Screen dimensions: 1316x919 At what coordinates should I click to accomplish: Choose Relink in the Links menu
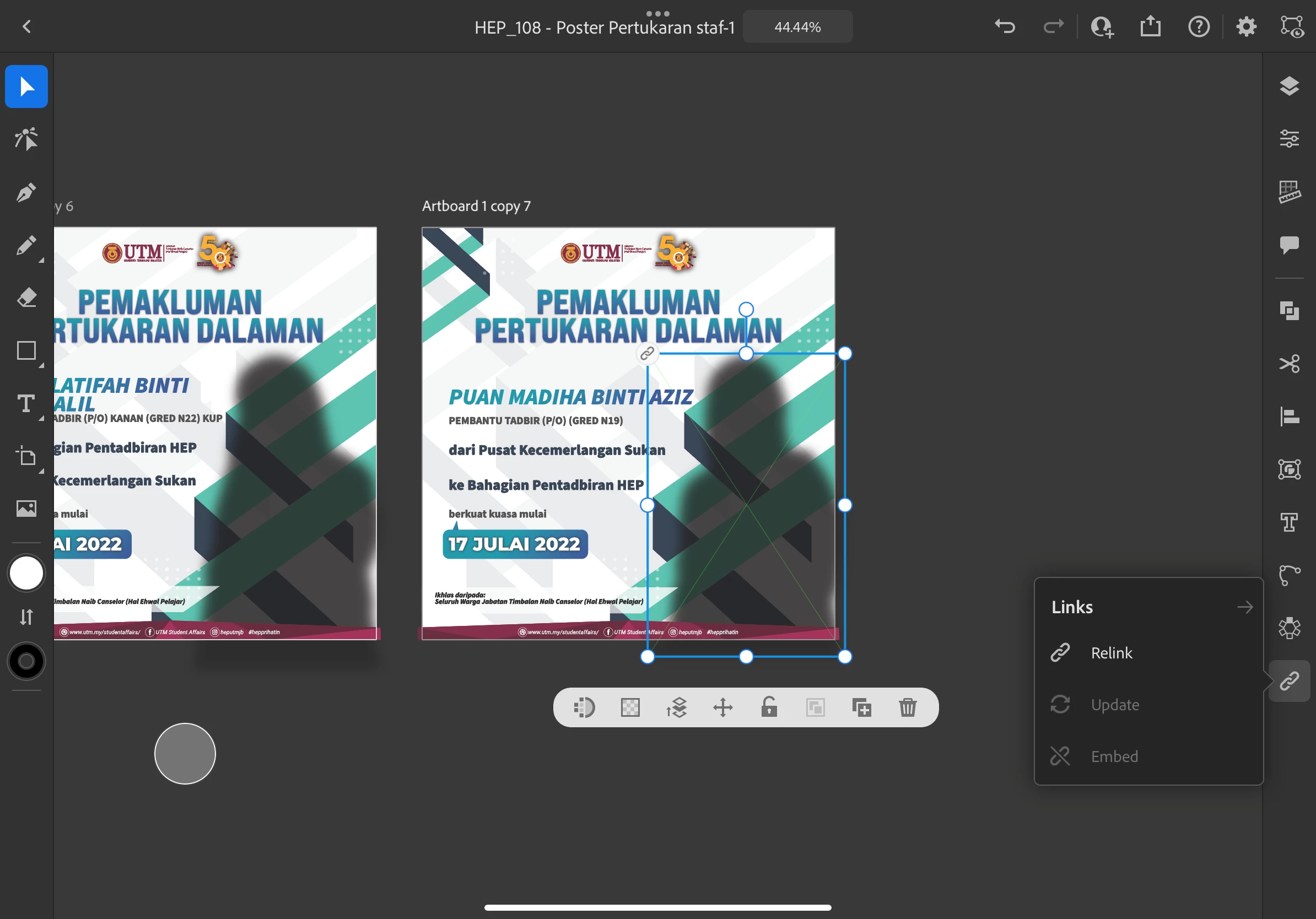pos(1111,652)
